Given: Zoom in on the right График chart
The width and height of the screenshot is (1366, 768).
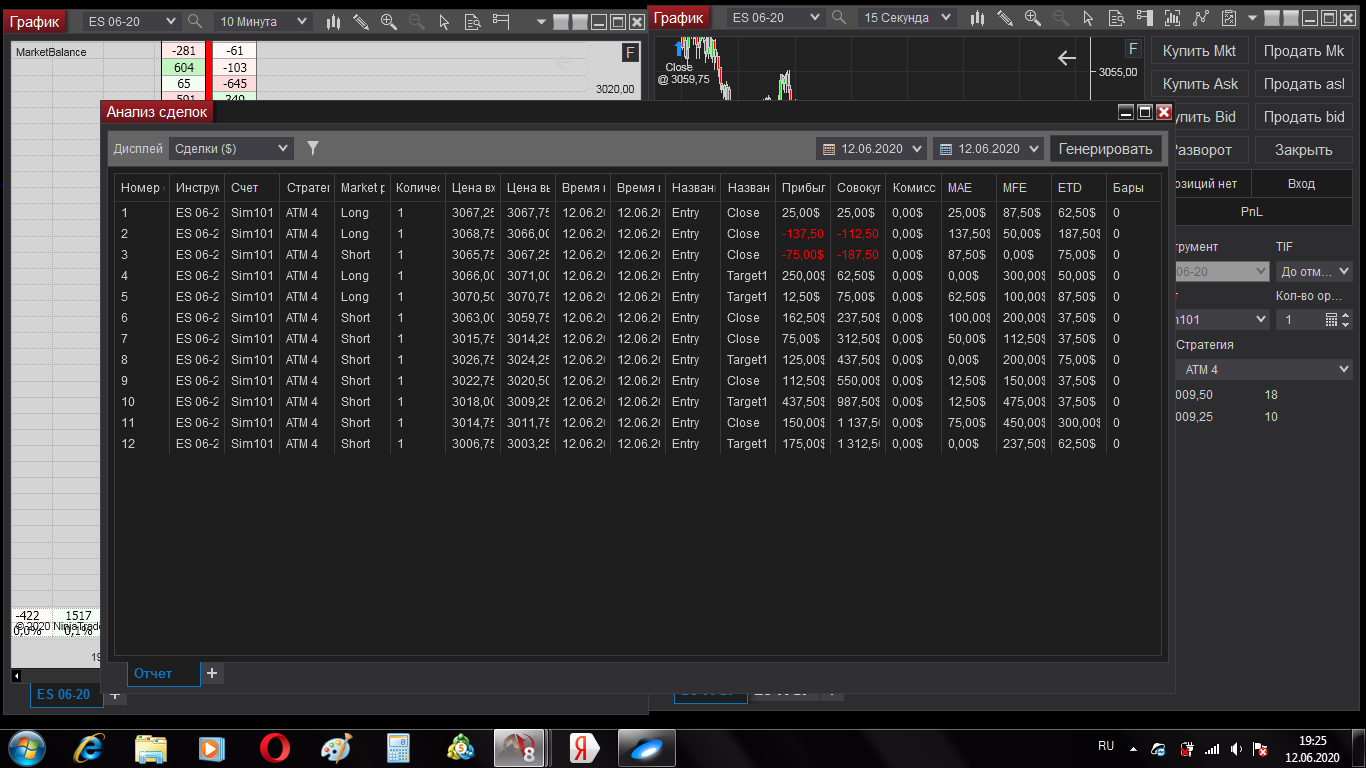Looking at the screenshot, I should [1032, 18].
